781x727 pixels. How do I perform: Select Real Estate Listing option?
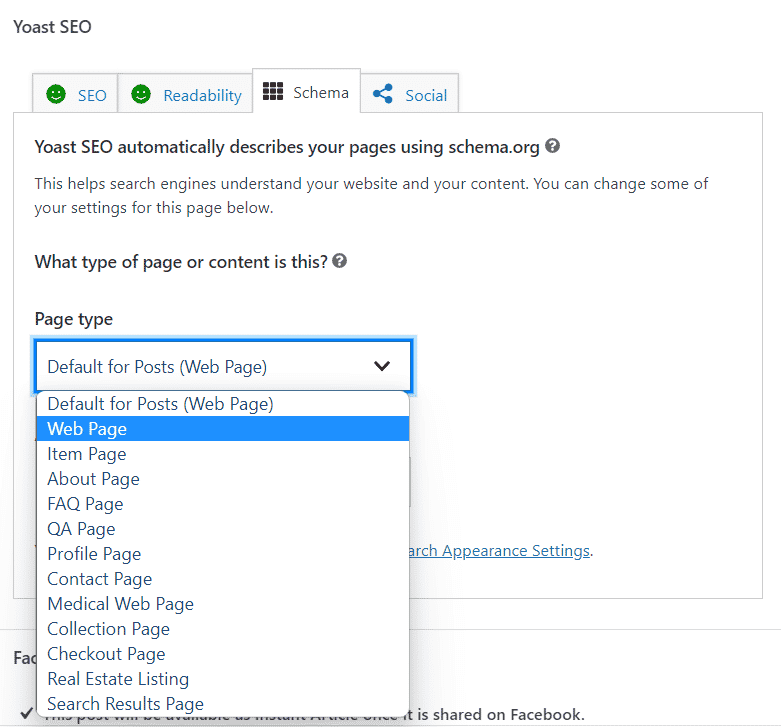coord(118,679)
